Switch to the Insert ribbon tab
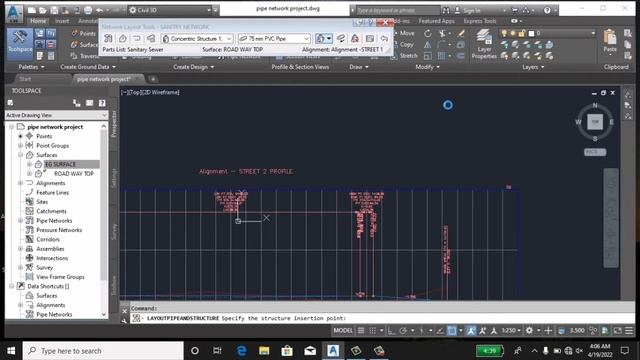640x360 pixels. click(x=62, y=21)
